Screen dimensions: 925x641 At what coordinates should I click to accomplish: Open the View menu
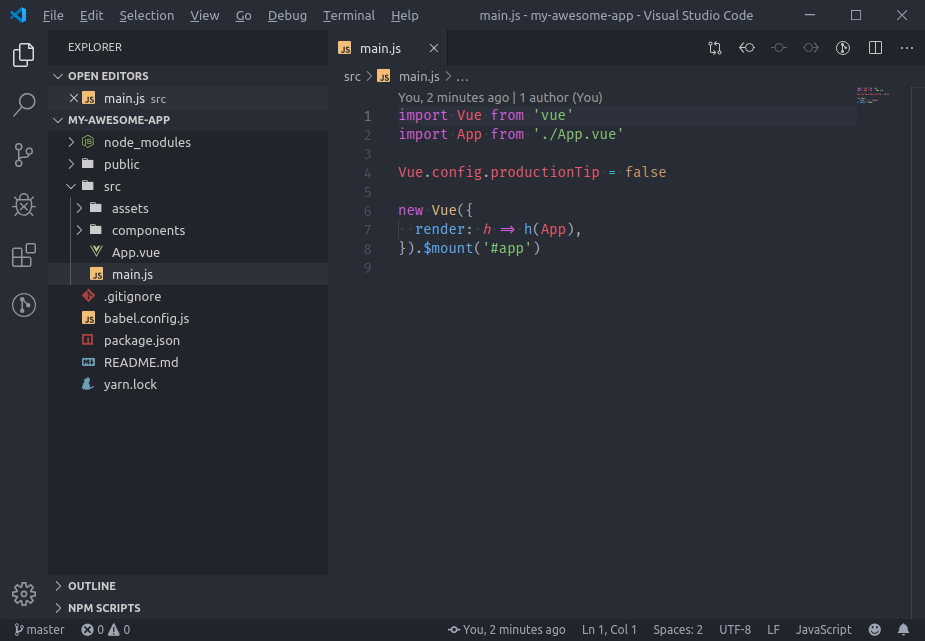click(x=205, y=15)
